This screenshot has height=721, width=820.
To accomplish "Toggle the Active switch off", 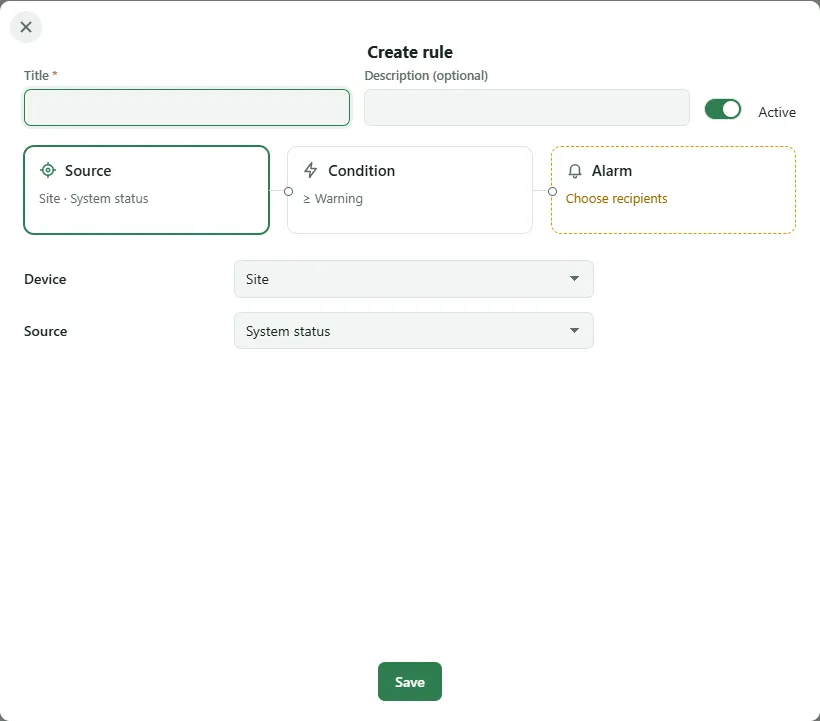I will [723, 109].
